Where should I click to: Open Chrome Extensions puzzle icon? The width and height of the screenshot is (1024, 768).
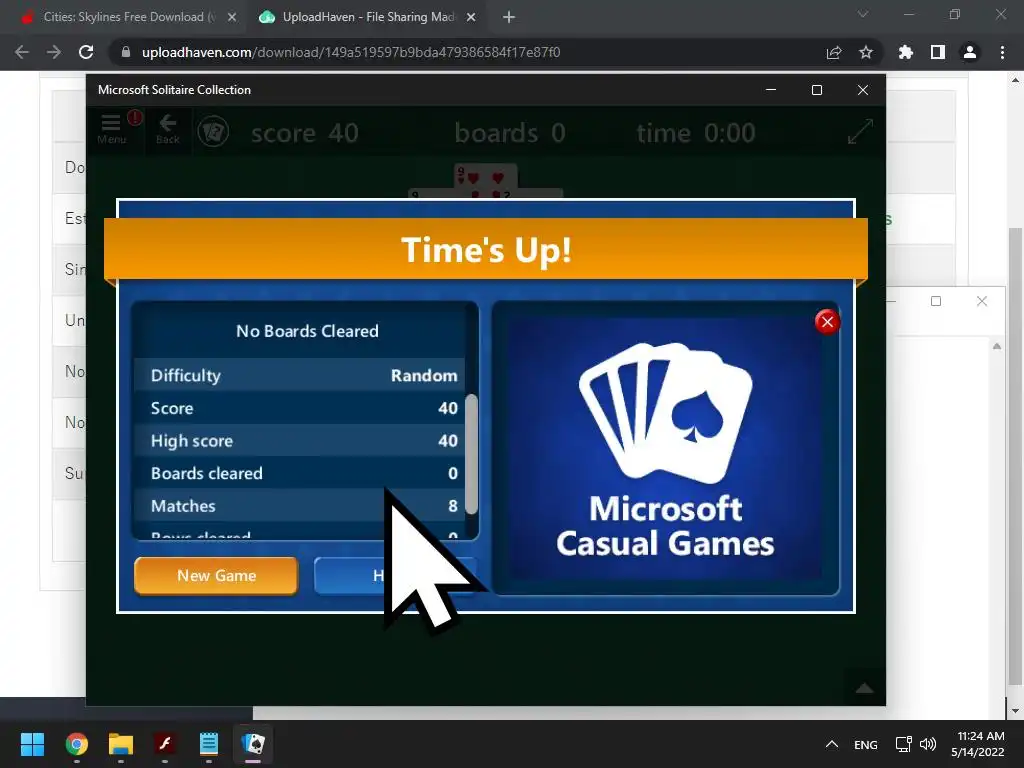click(x=905, y=52)
